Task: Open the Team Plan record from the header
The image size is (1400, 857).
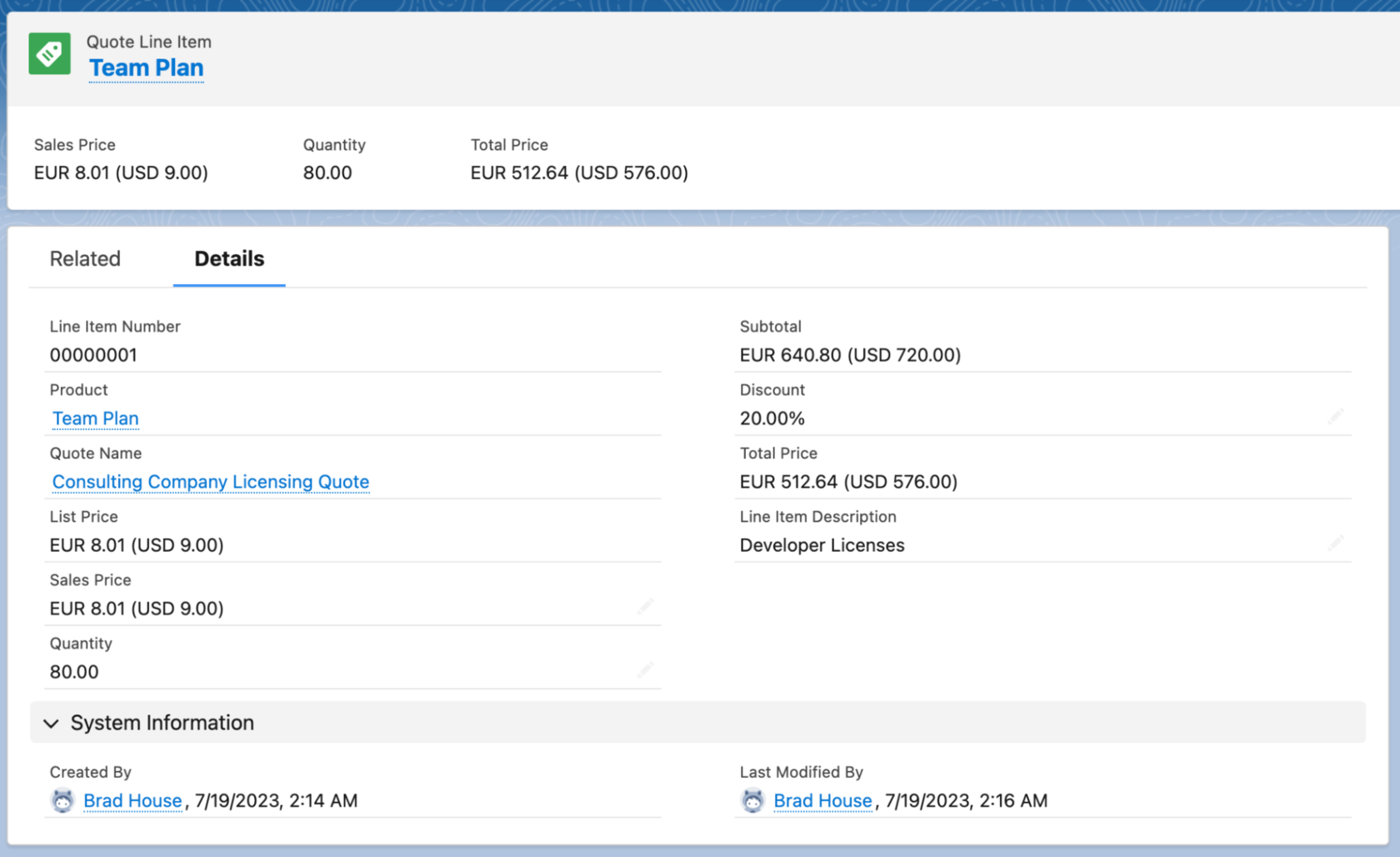Action: tap(146, 68)
